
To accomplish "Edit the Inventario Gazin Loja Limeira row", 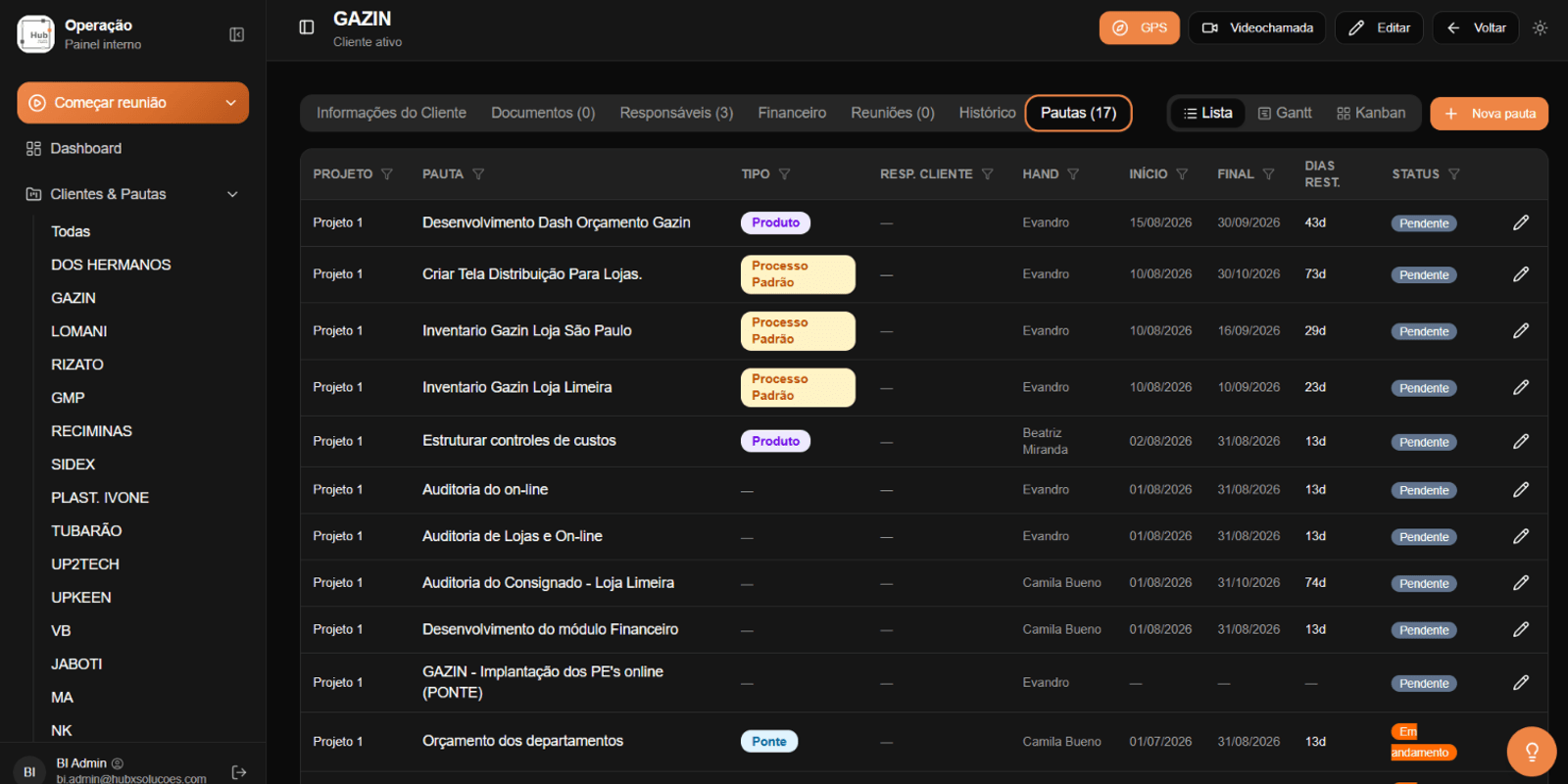I will [x=1521, y=388].
